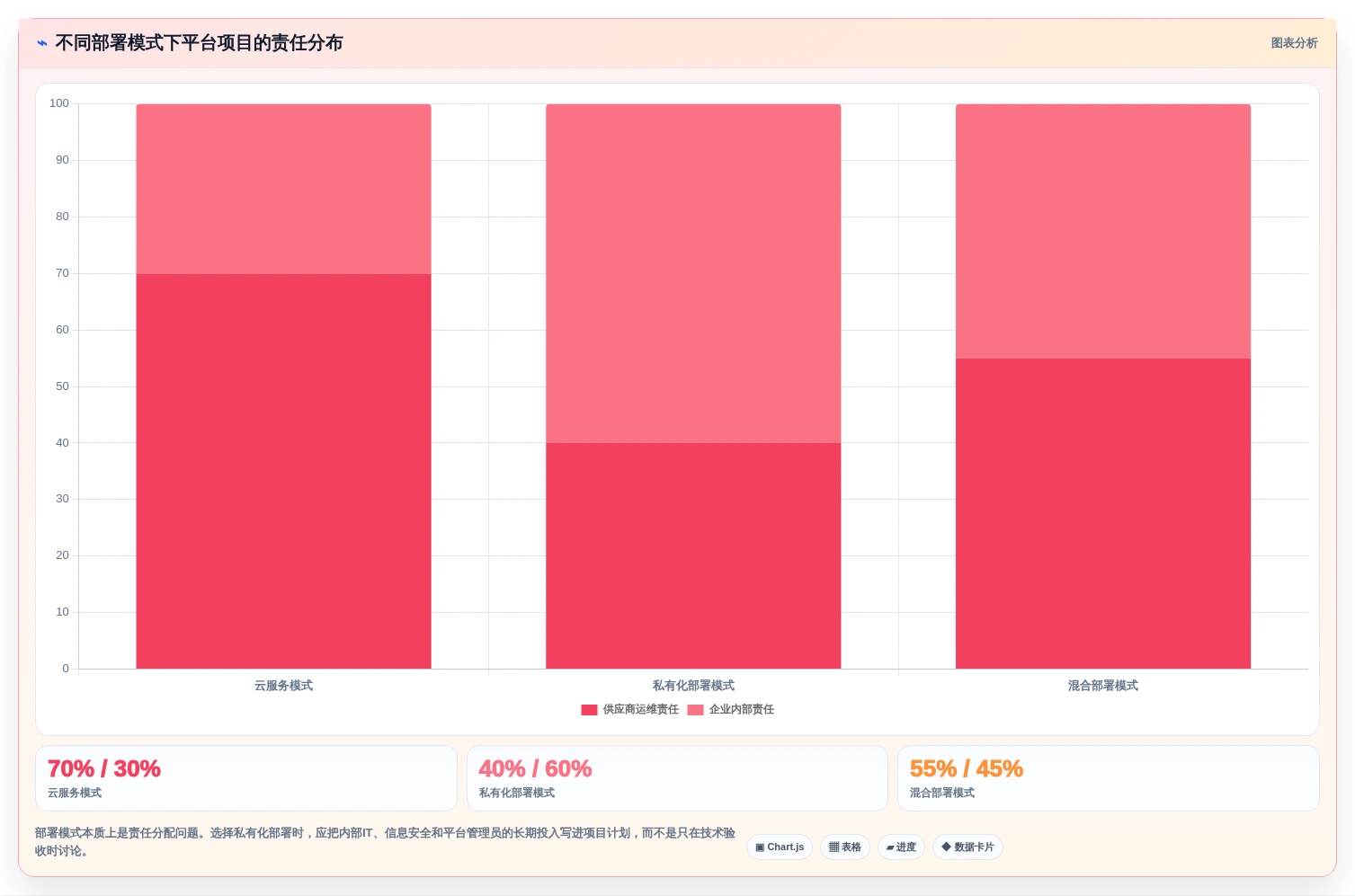The width and height of the screenshot is (1355, 896).
Task: Click the lightning icon beside the chart title
Action: 42,43
